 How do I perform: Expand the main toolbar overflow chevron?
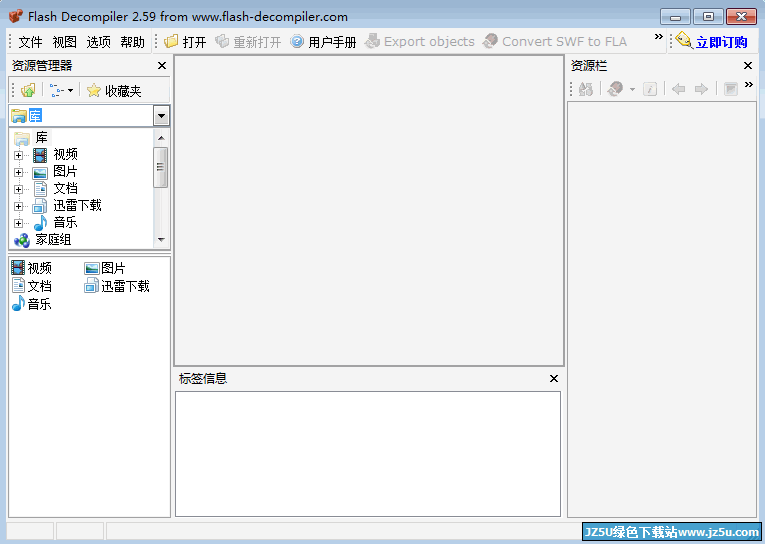coord(659,37)
